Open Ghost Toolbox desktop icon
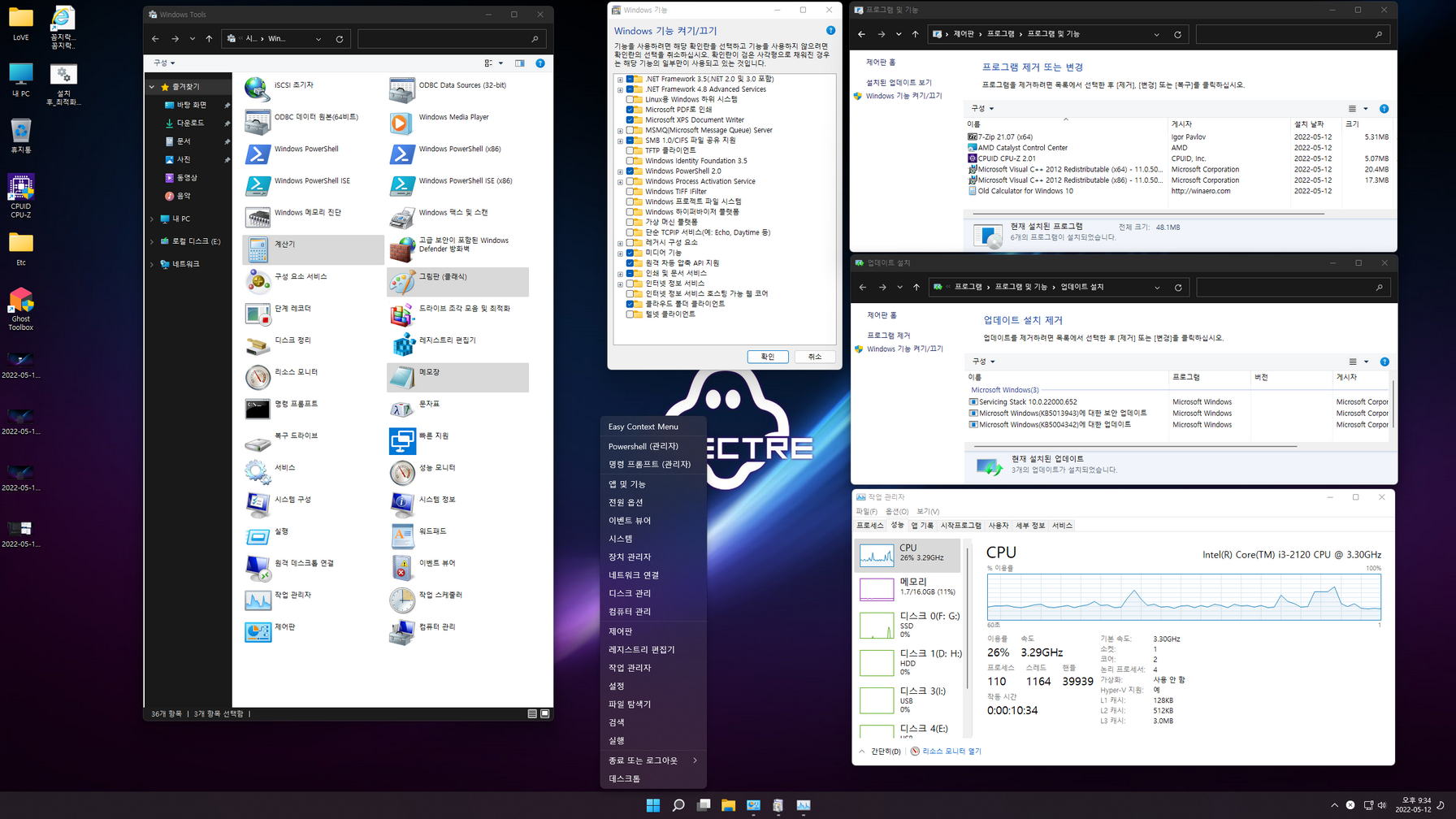 pyautogui.click(x=20, y=309)
